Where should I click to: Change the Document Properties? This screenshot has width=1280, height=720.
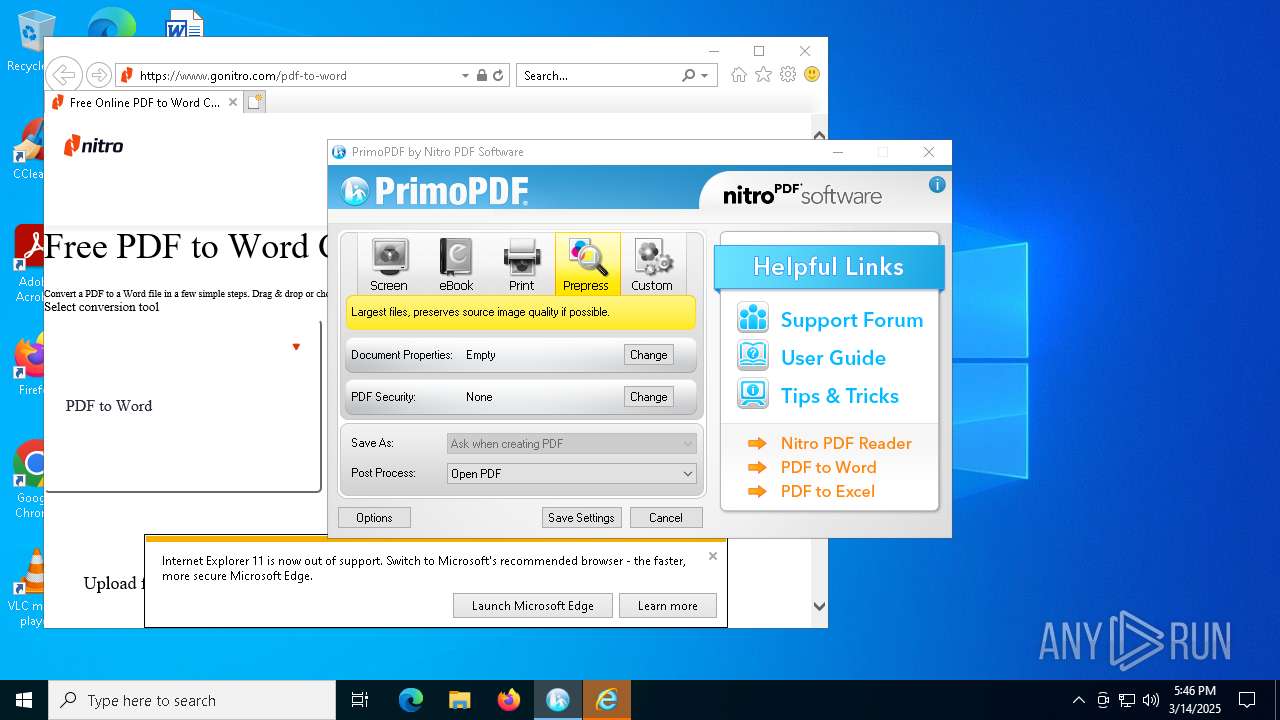tap(648, 355)
